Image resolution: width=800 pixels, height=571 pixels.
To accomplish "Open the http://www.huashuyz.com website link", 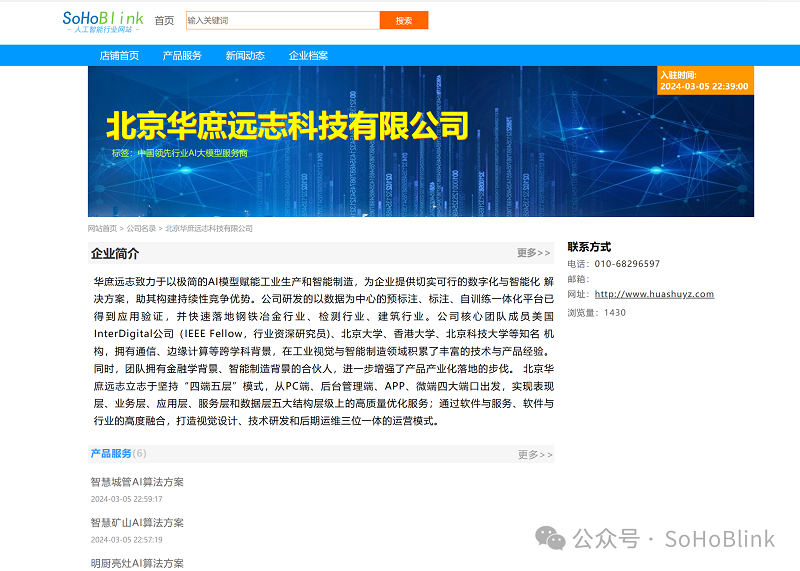I will pyautogui.click(x=654, y=294).
